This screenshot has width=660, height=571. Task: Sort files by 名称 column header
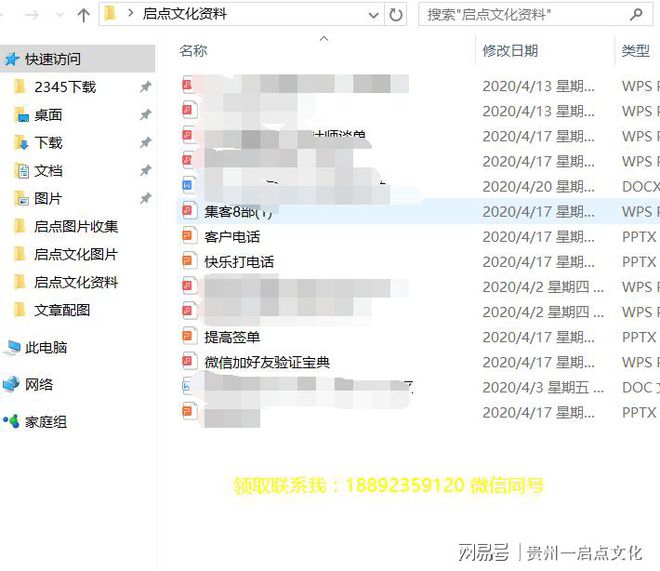[194, 51]
